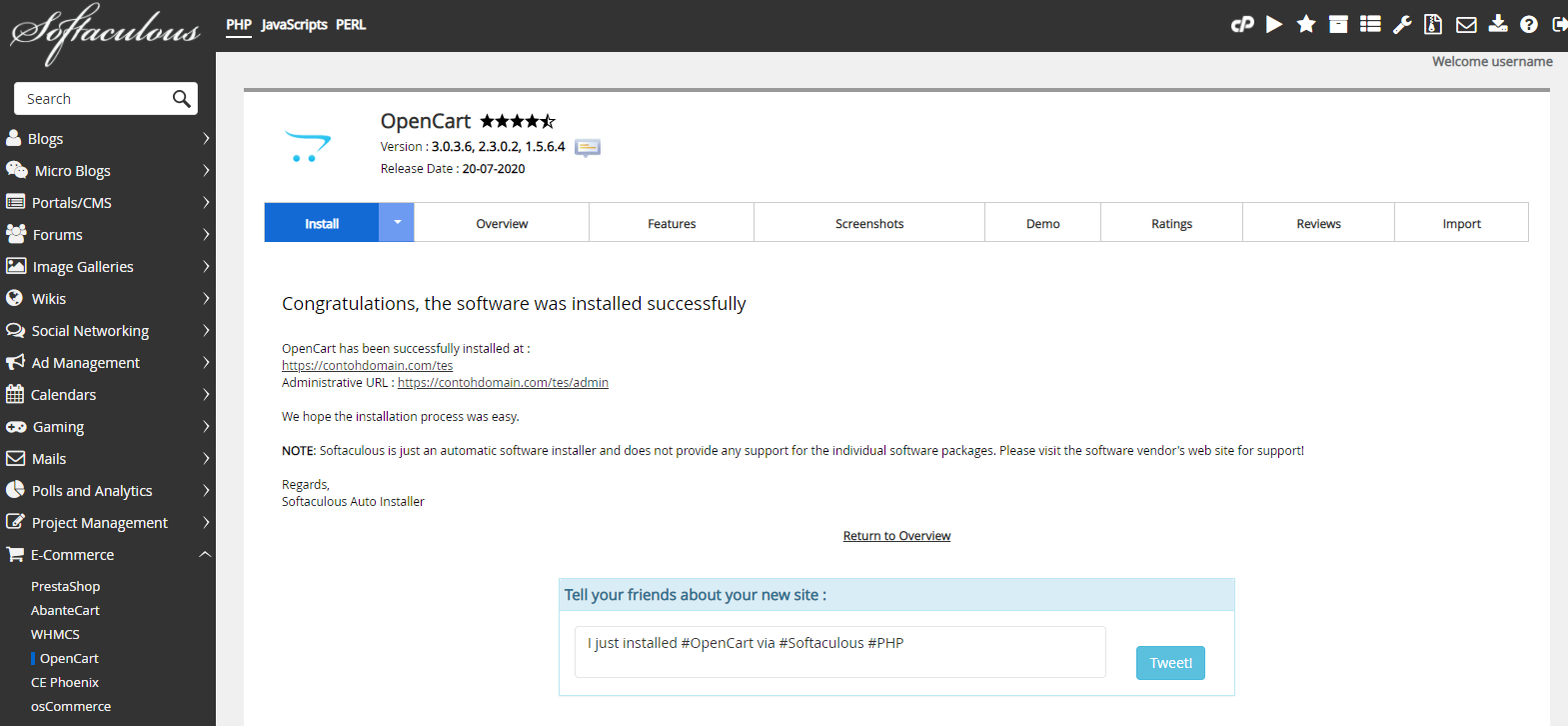Open the email envelope icon in top bar
The height and width of the screenshot is (726, 1568).
click(1466, 25)
